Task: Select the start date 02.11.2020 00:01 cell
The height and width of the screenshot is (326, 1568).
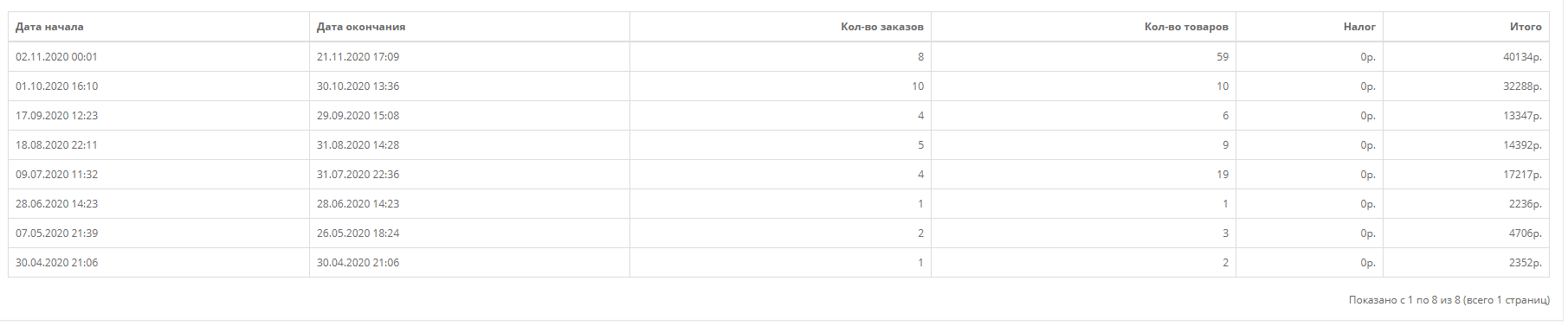Action: [158, 57]
